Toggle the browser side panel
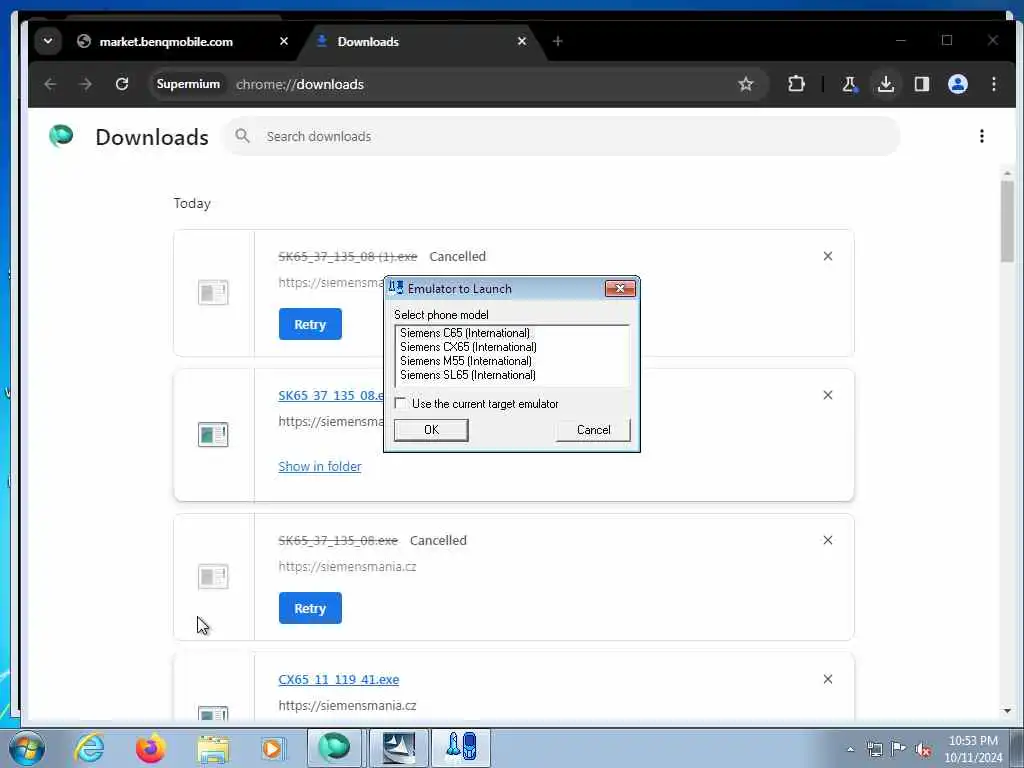 tap(921, 84)
